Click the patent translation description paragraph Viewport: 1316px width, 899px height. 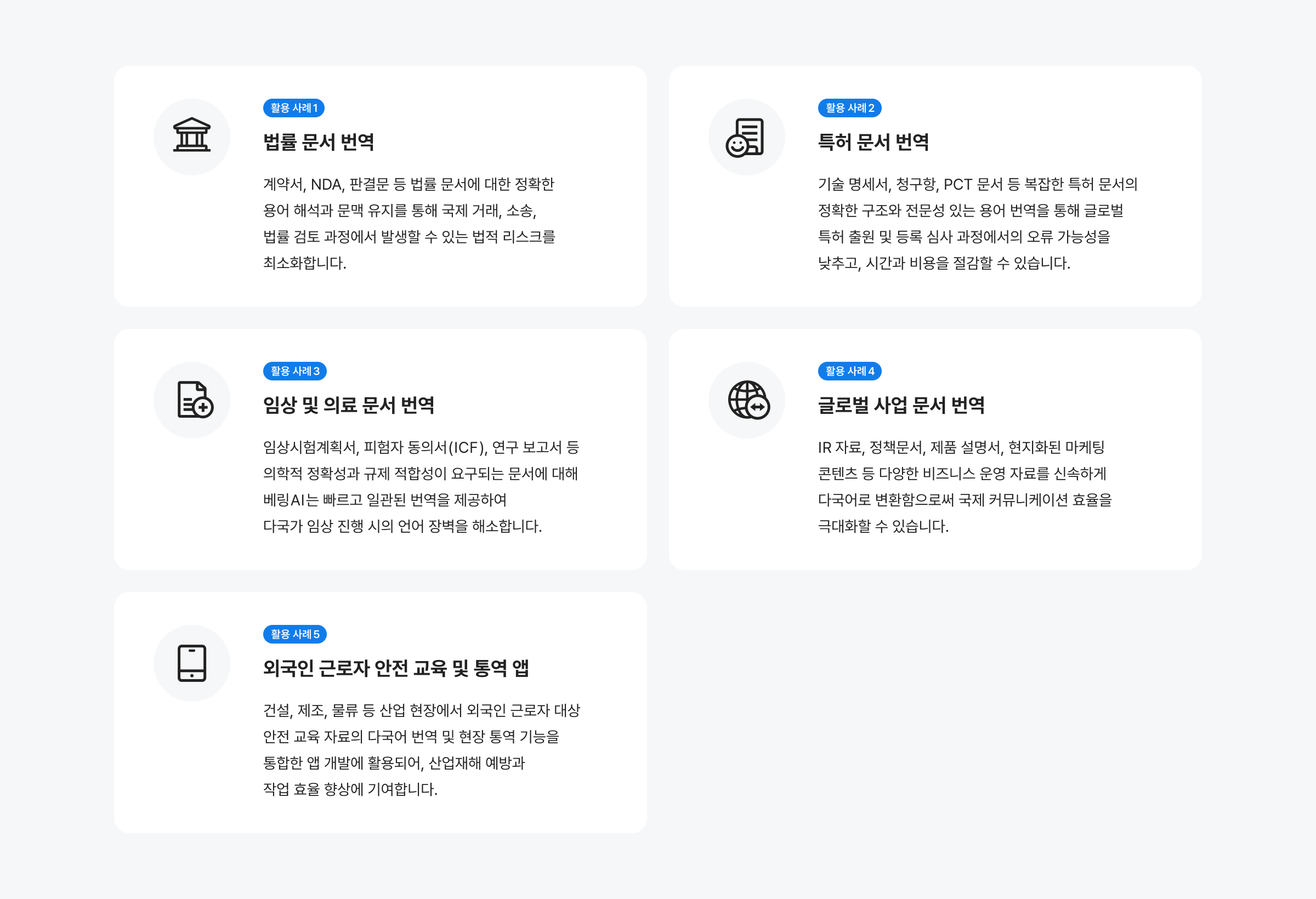[977, 224]
